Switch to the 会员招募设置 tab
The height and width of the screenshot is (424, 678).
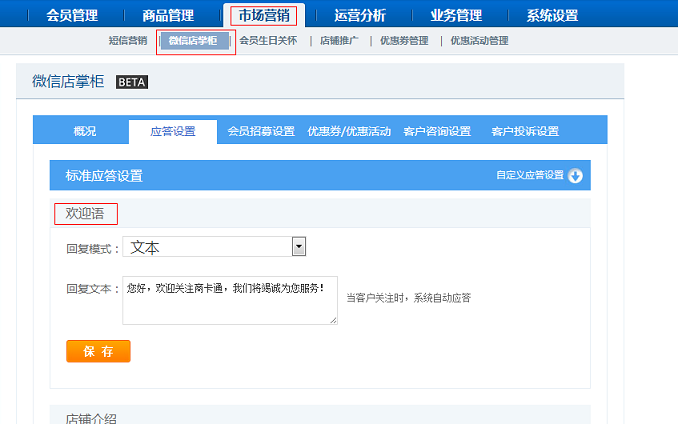click(260, 131)
